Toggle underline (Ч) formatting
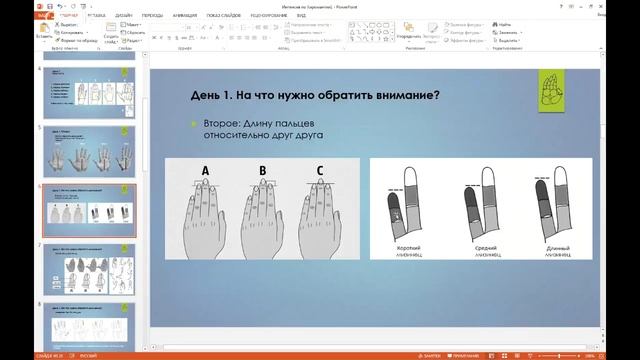The image size is (640, 360). click(x=169, y=38)
